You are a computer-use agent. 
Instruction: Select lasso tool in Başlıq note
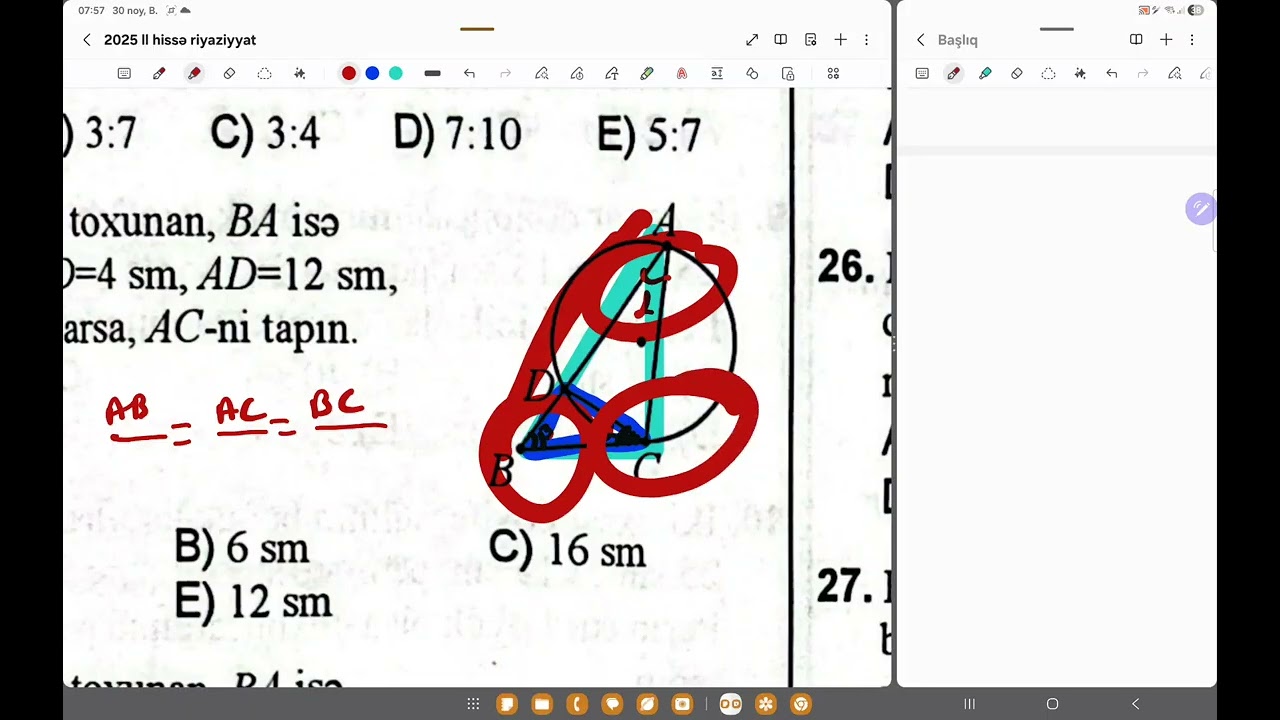[x=1048, y=73]
